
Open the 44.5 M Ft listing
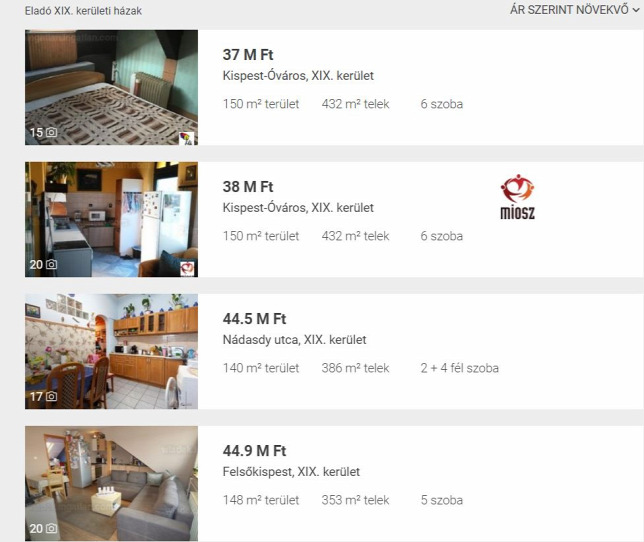254,319
